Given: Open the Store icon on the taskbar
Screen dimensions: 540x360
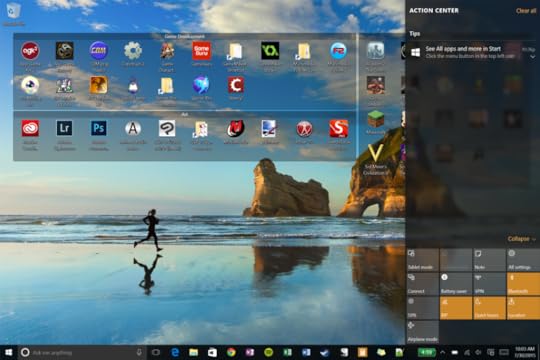Looking at the screenshot, I should point(212,352).
